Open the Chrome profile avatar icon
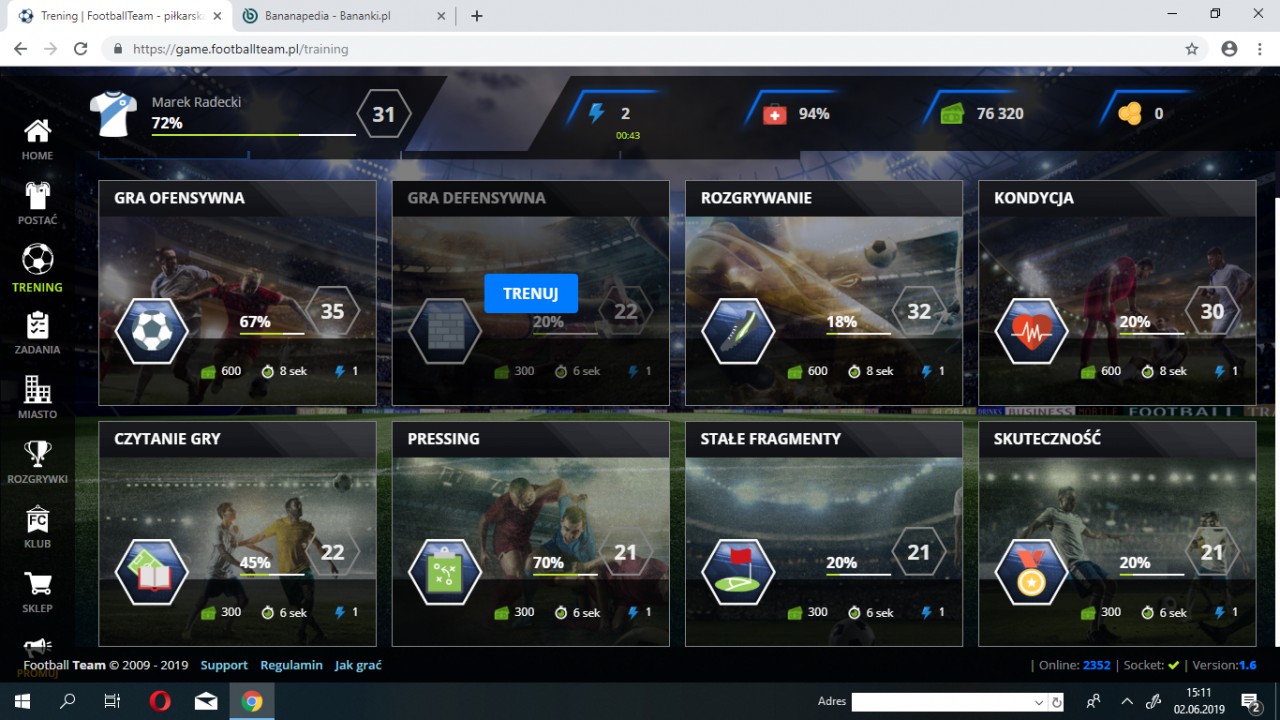 1229,49
